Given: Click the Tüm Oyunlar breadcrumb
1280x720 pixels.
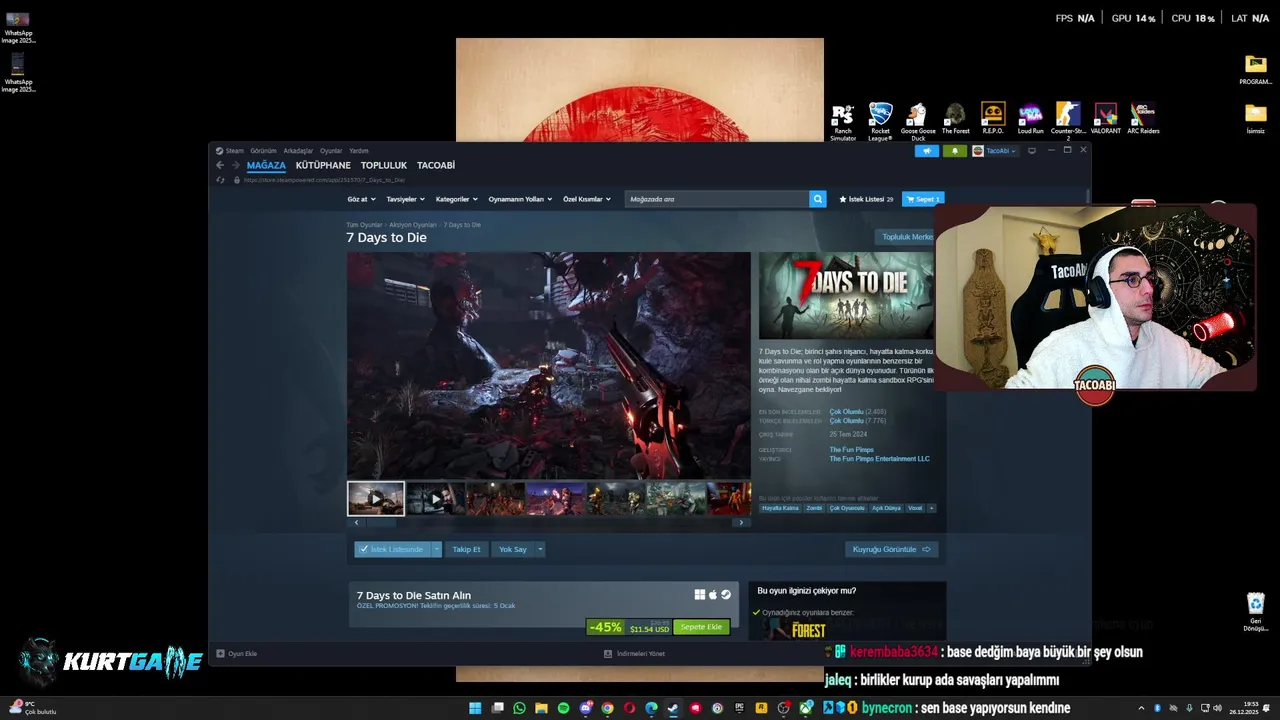Looking at the screenshot, I should [x=364, y=225].
